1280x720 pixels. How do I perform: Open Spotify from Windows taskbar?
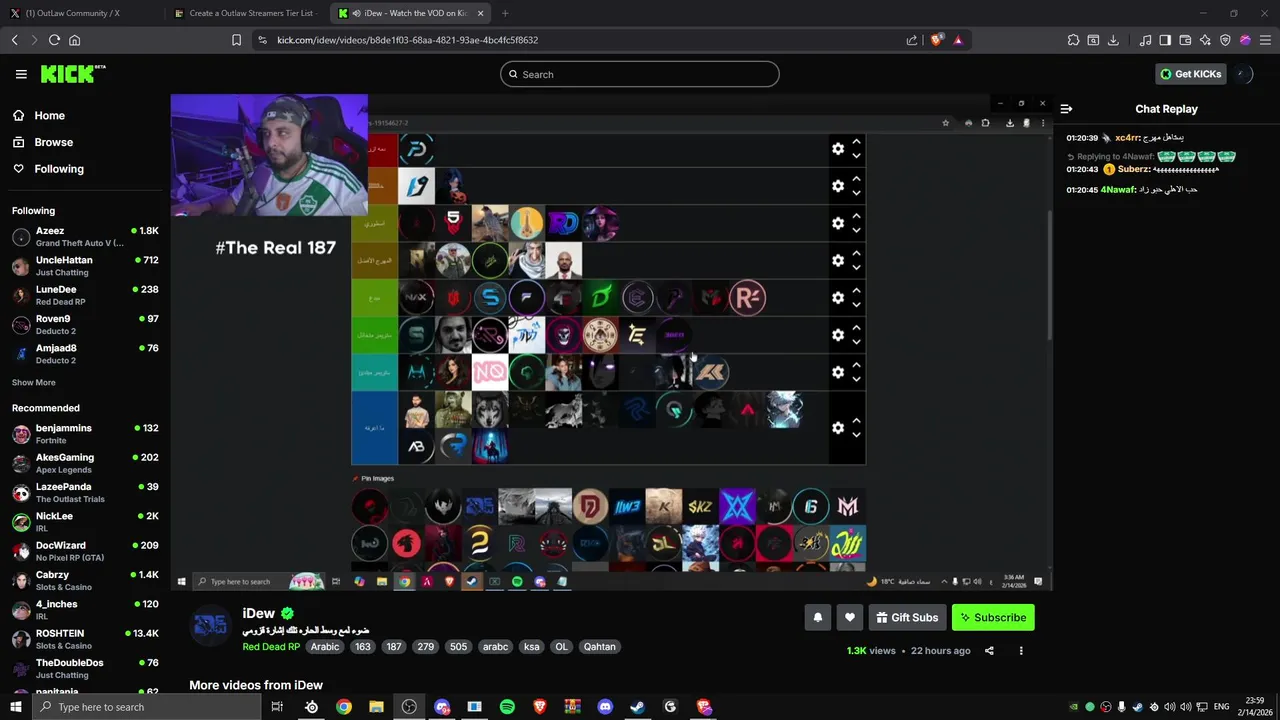click(x=507, y=707)
